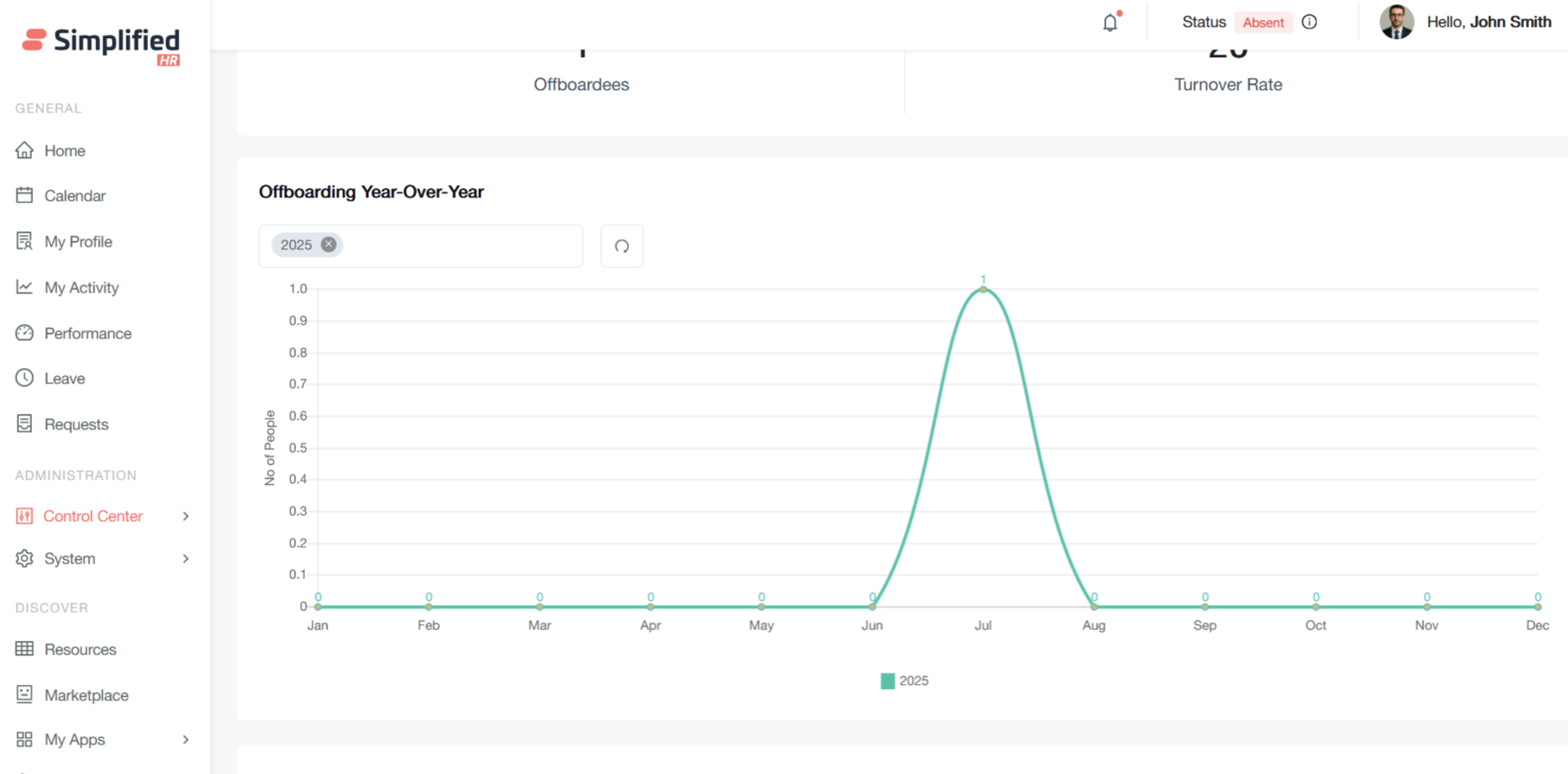Click the Performance gauge icon
The width and height of the screenshot is (1568, 774).
tap(24, 333)
